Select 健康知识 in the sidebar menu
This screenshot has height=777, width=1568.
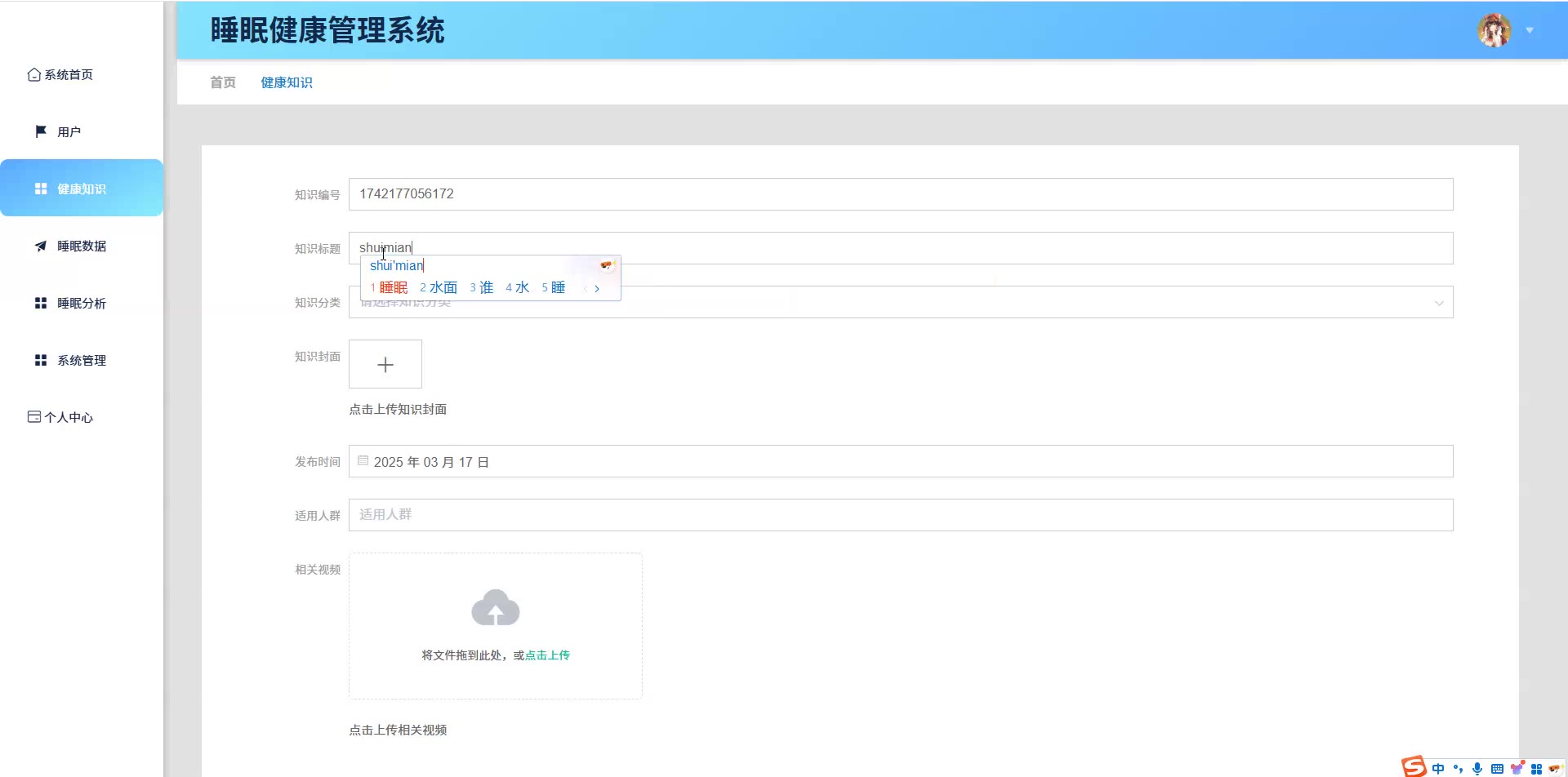tap(82, 188)
